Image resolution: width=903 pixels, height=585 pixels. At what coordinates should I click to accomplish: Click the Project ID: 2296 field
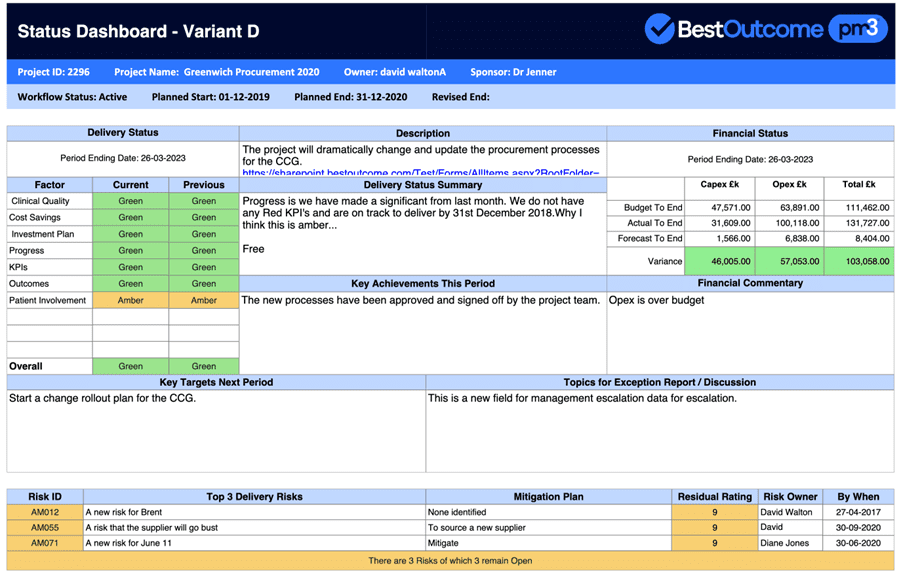54,72
